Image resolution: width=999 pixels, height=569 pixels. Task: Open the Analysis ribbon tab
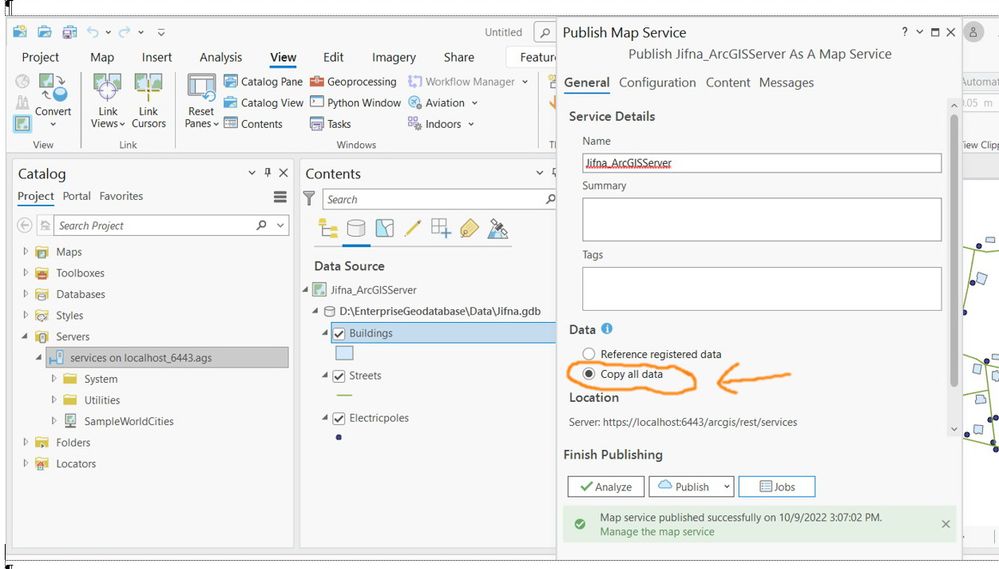(x=220, y=57)
